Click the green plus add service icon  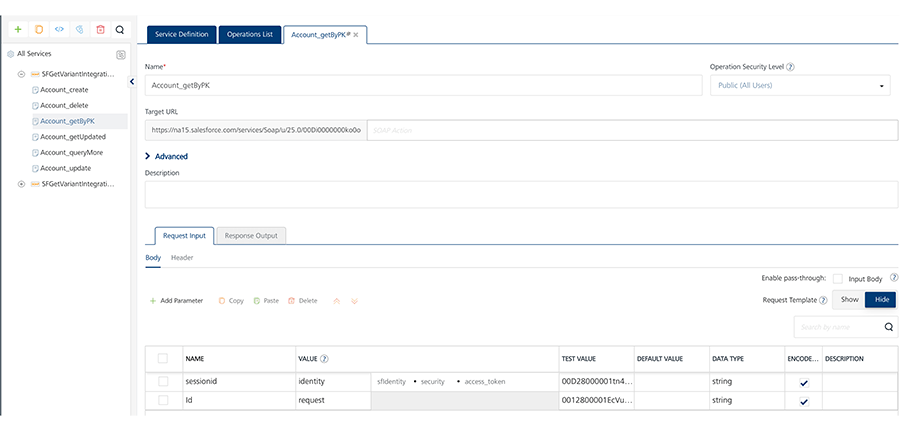tap(17, 30)
